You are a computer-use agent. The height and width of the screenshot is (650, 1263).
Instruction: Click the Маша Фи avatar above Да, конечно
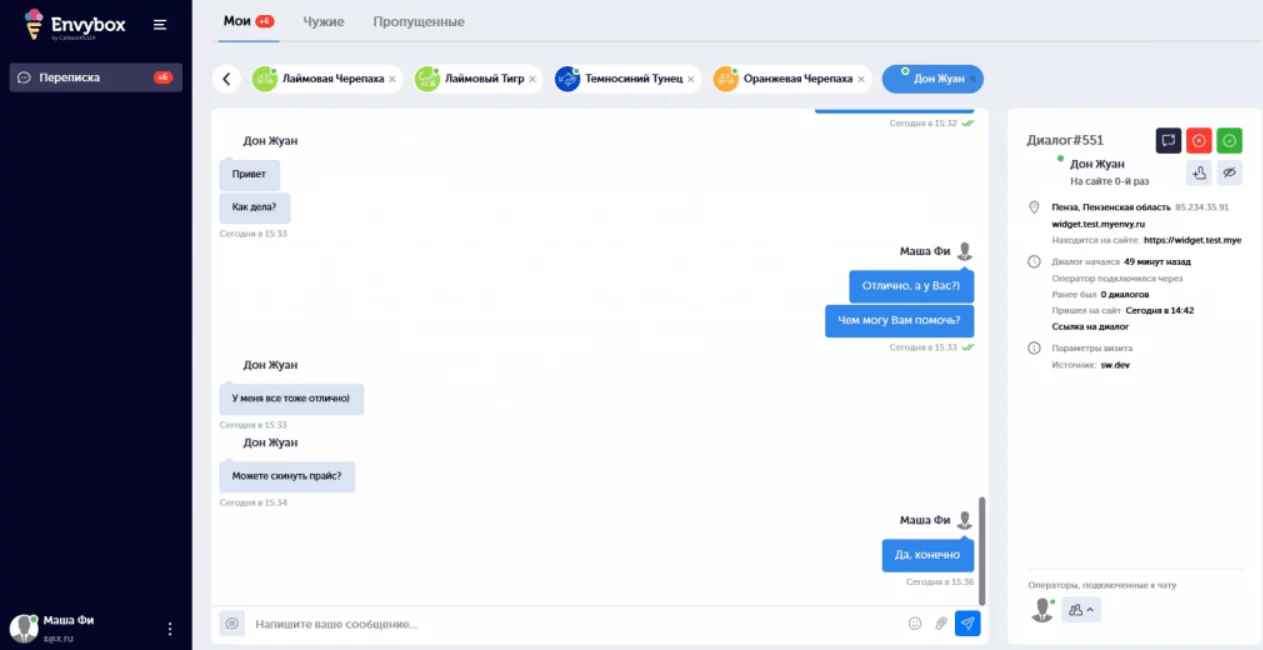pyautogui.click(x=964, y=520)
